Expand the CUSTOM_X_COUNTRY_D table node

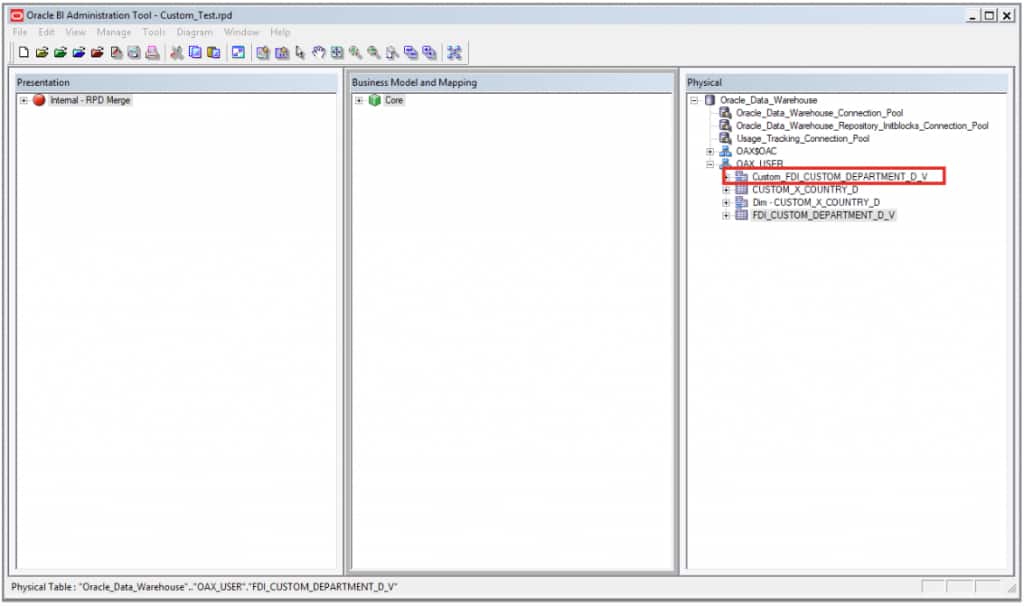click(x=726, y=189)
